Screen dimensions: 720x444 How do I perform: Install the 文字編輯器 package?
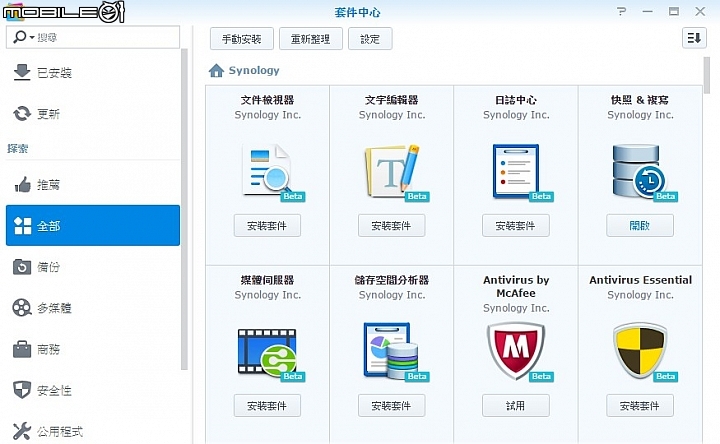click(x=392, y=225)
